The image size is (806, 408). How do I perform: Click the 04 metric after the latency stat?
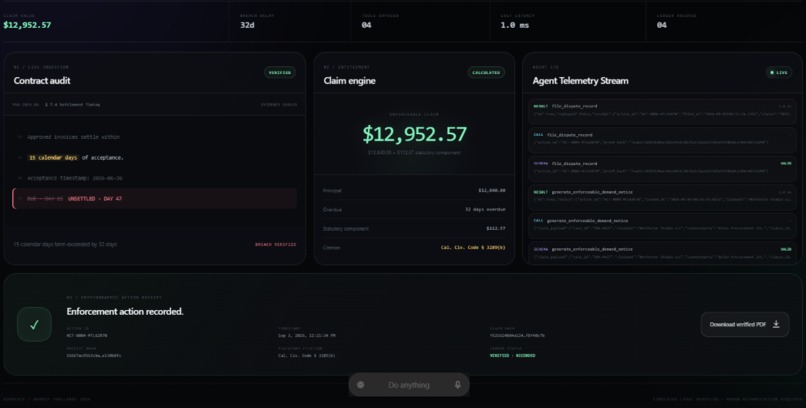point(662,25)
